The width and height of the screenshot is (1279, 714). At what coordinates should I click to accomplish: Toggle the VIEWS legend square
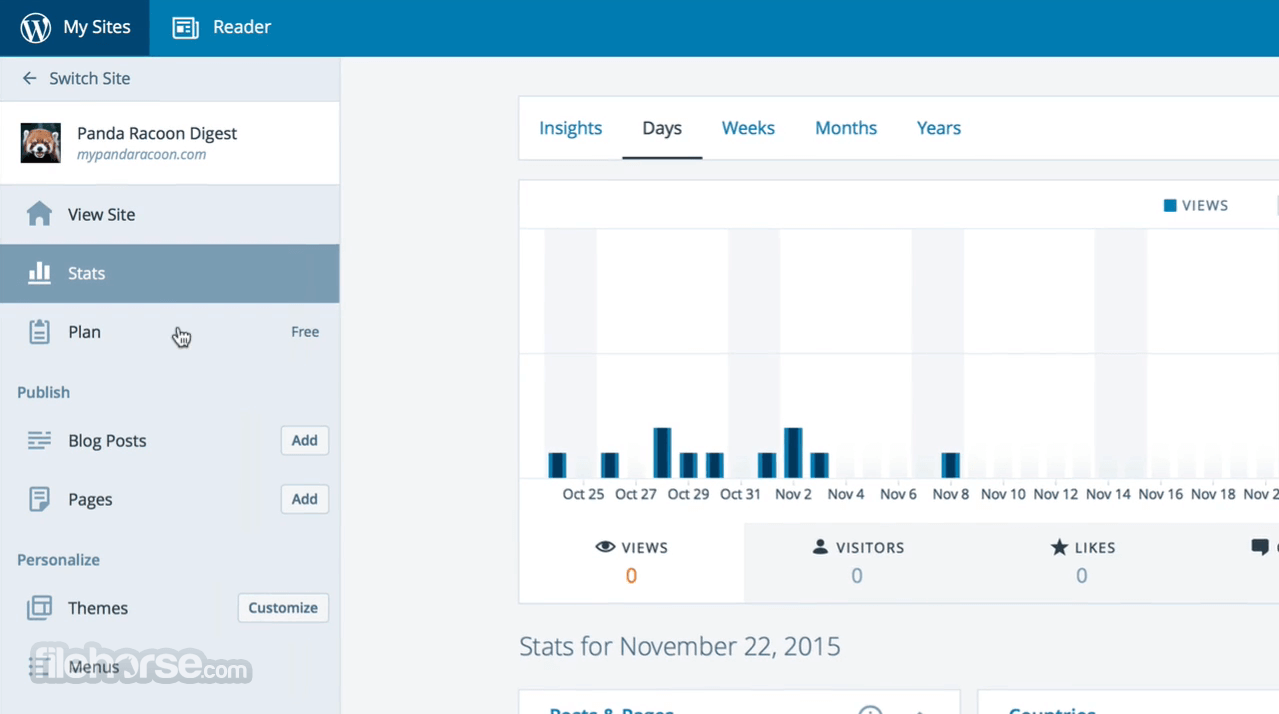tap(1169, 205)
